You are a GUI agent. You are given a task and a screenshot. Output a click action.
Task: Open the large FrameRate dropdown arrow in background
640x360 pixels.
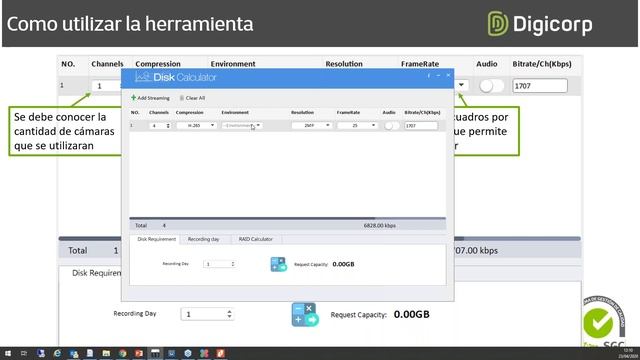pos(461,85)
